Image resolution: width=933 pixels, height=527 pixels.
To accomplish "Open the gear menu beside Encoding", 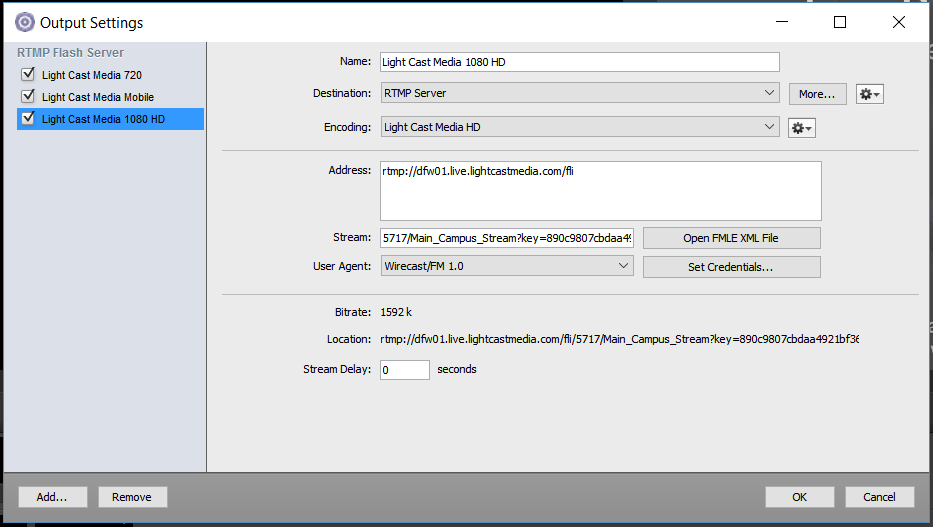I will [801, 128].
